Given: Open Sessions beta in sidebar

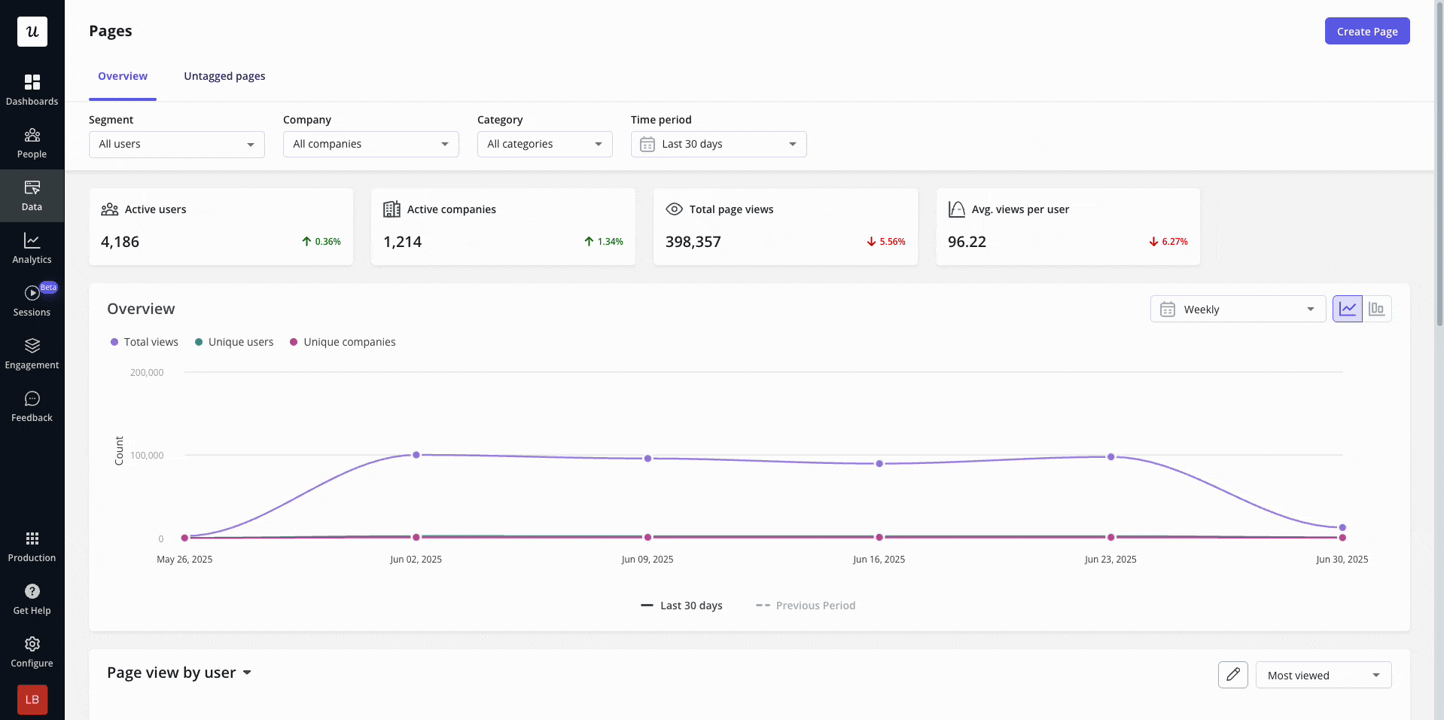Looking at the screenshot, I should 32,300.
